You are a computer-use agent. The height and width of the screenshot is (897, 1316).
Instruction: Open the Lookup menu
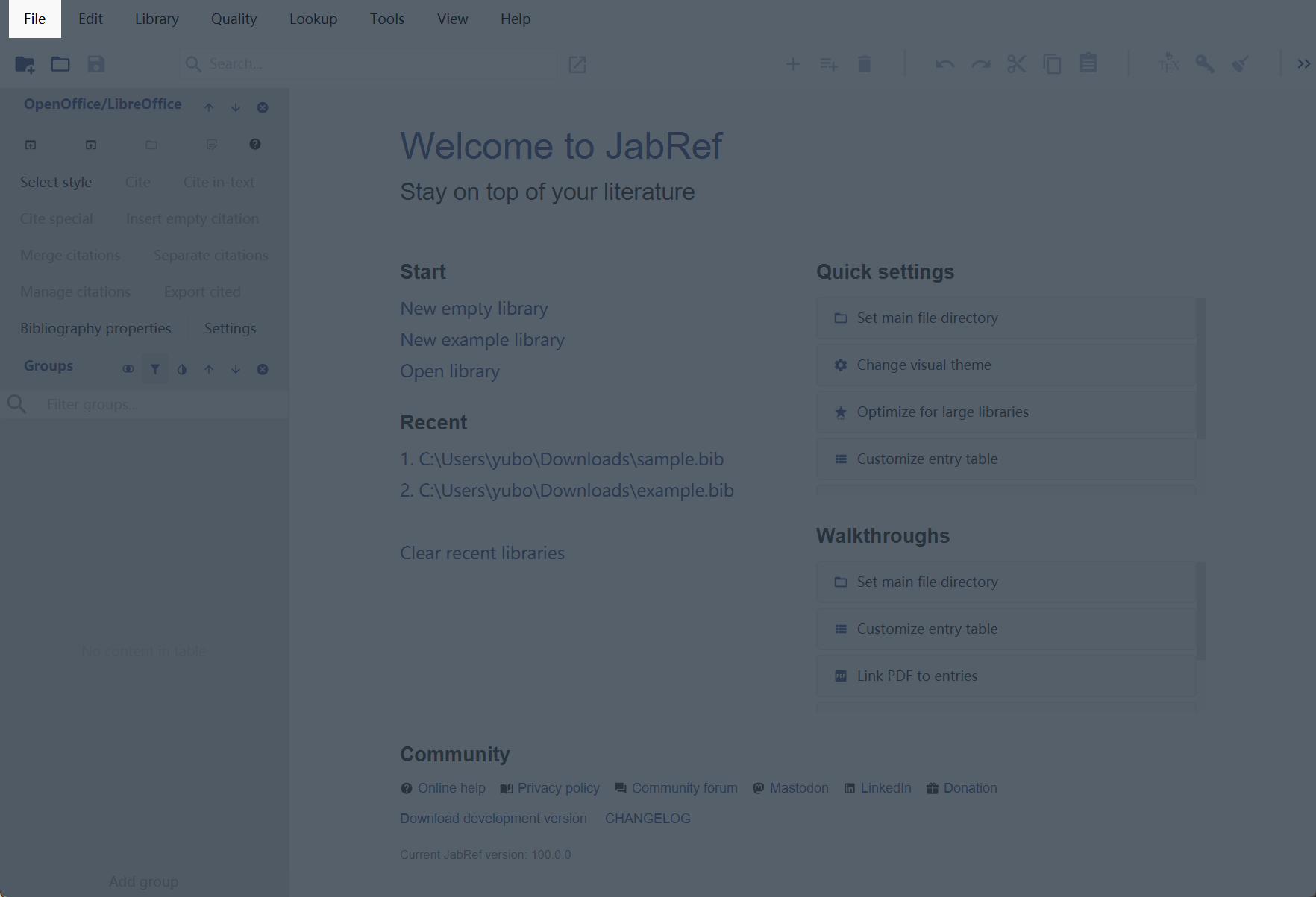[x=313, y=19]
